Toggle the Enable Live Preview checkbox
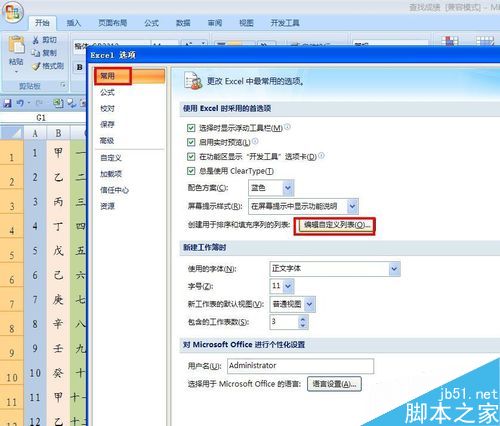The height and width of the screenshot is (426, 500). coord(191,142)
